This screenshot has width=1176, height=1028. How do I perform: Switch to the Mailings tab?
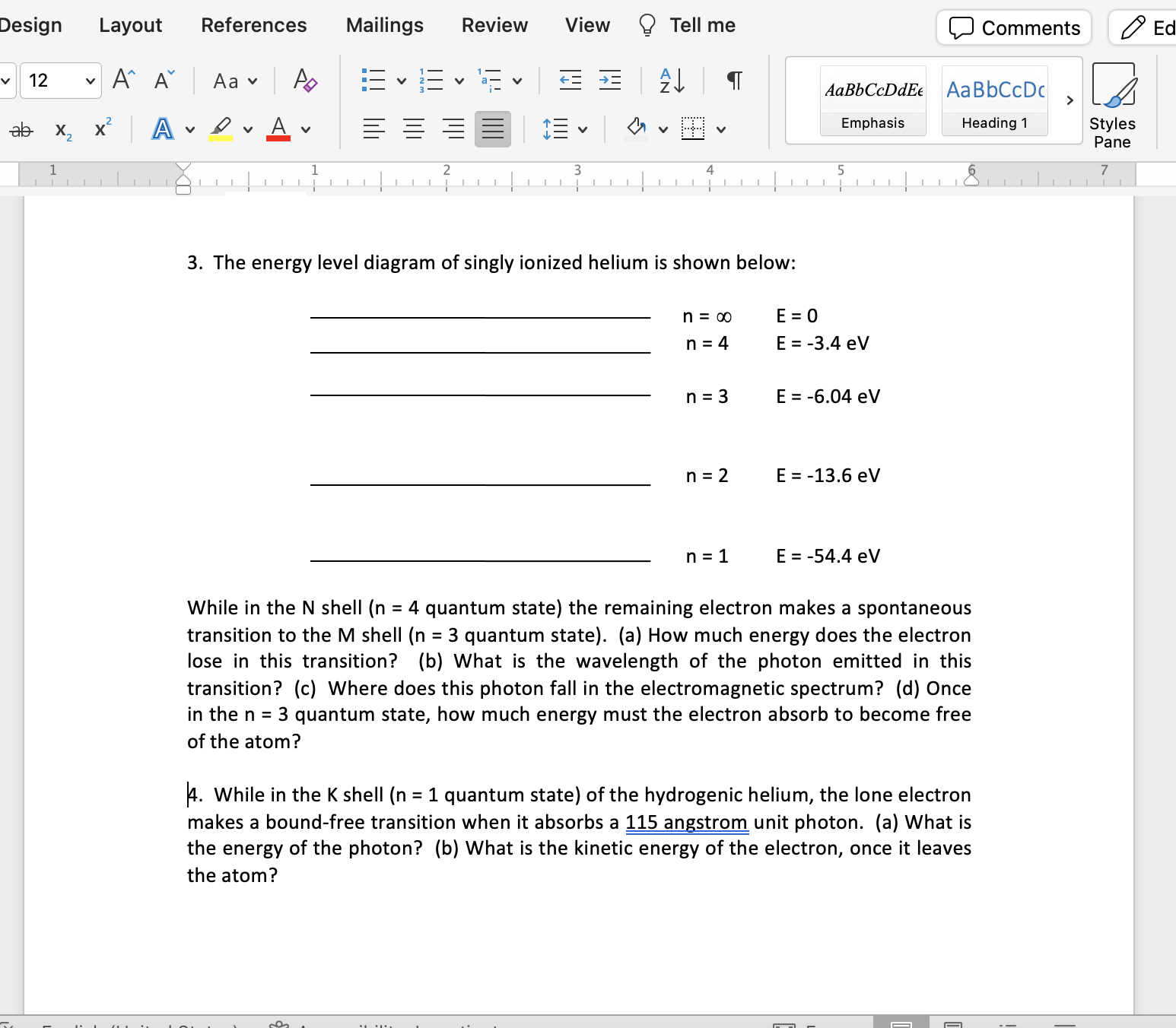click(x=385, y=25)
